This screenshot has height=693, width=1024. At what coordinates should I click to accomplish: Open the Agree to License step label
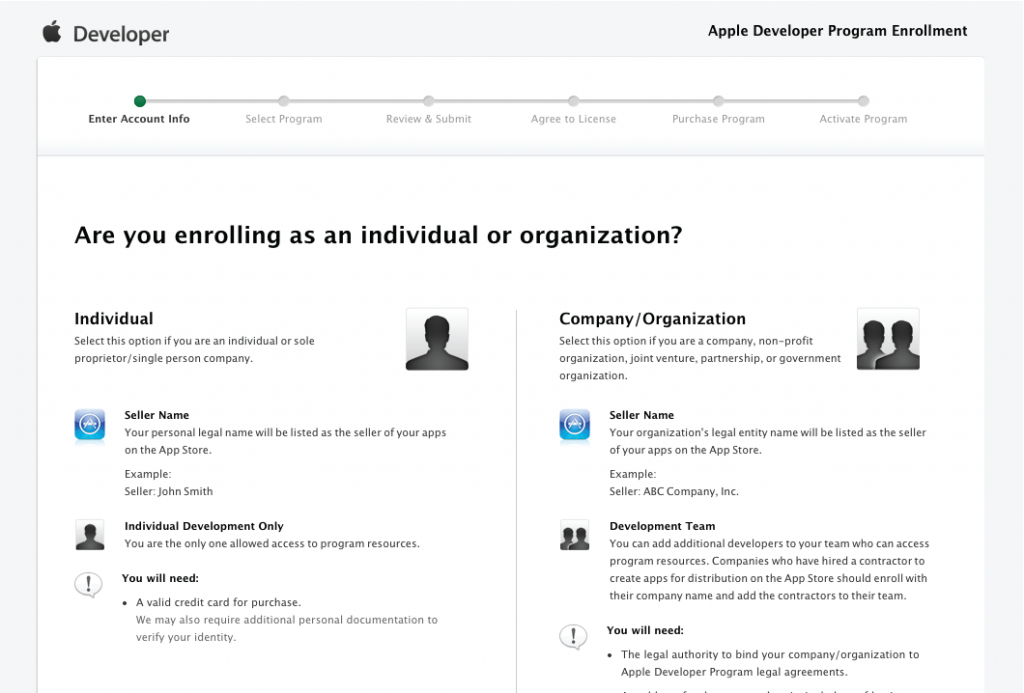pyautogui.click(x=573, y=119)
